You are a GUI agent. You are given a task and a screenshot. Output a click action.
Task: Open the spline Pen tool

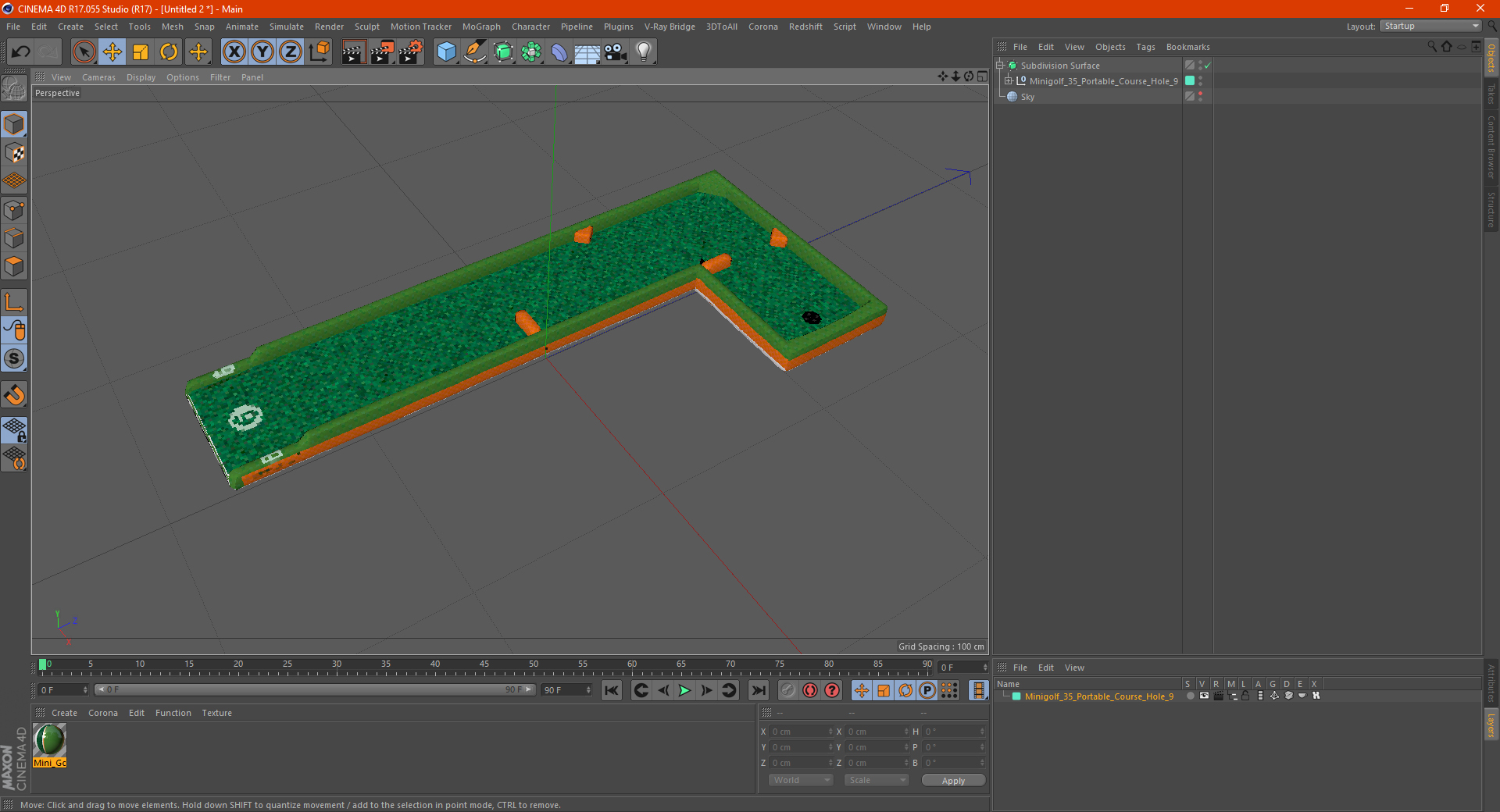475,52
